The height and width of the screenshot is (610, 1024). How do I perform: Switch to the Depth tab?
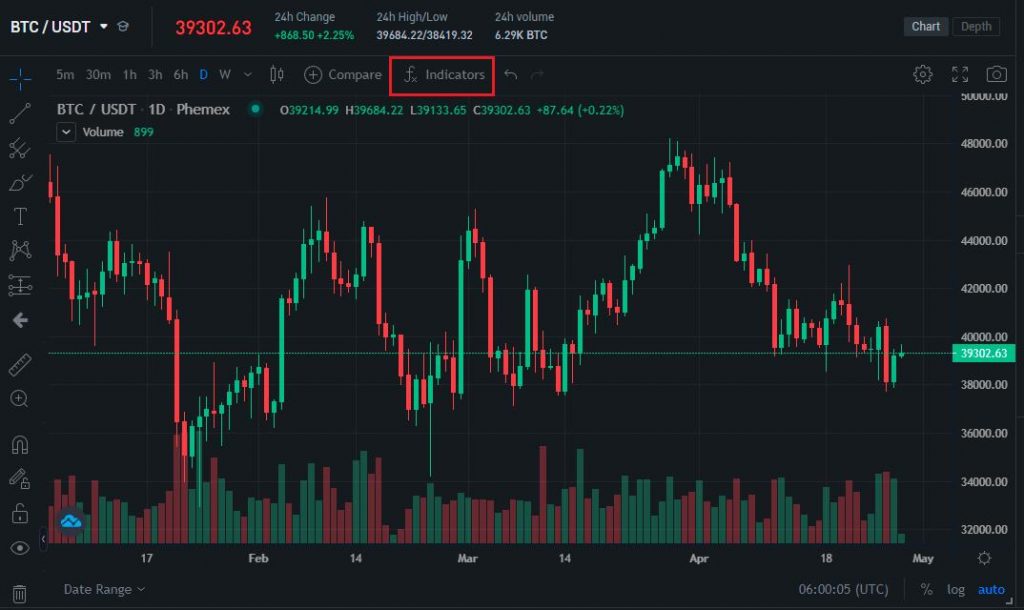tap(976, 27)
